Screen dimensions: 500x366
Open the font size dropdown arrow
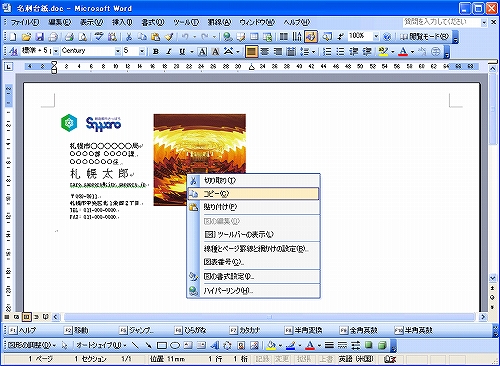142,52
